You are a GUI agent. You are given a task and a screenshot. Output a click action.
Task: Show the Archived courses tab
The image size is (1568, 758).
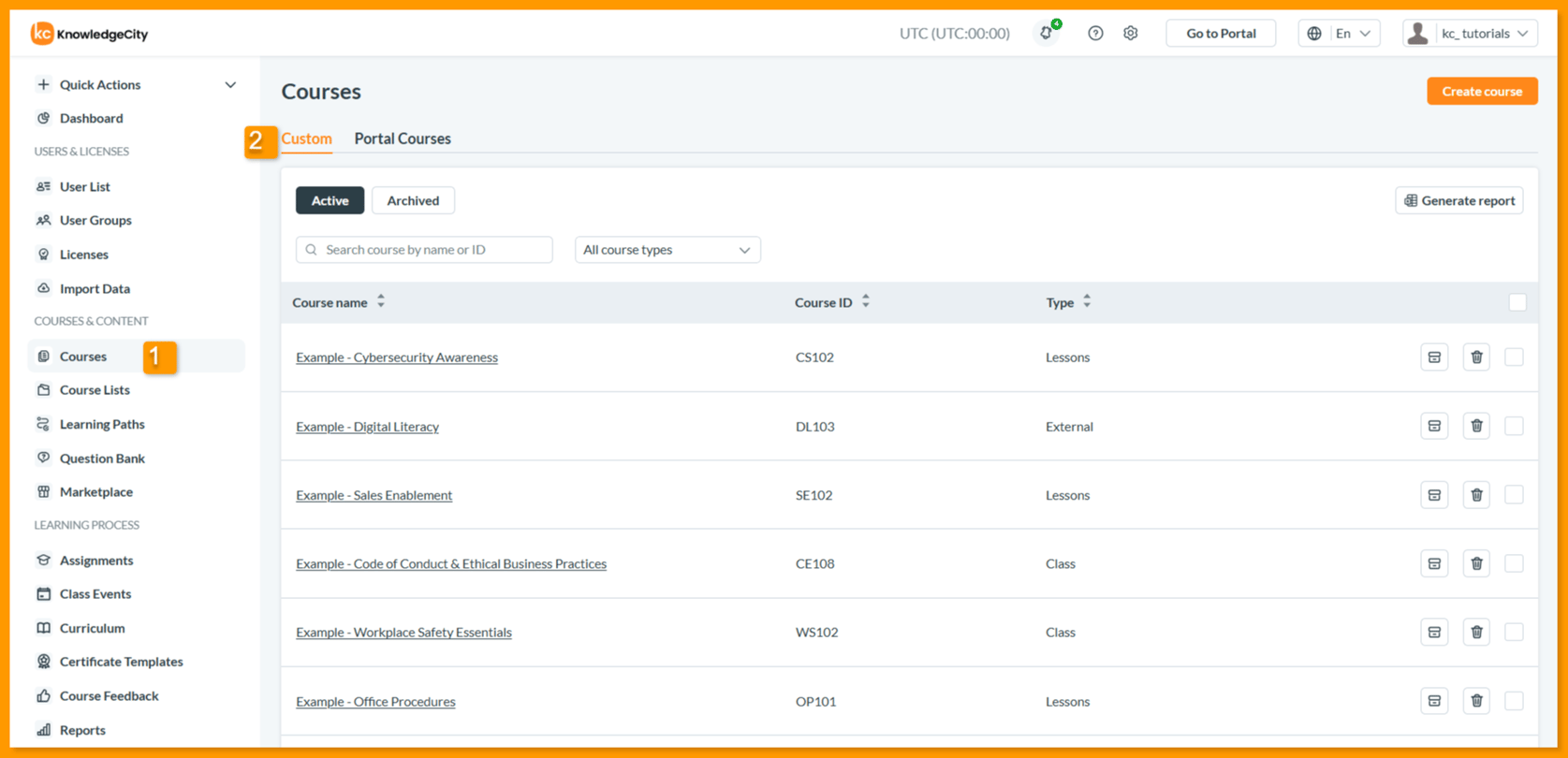(413, 200)
